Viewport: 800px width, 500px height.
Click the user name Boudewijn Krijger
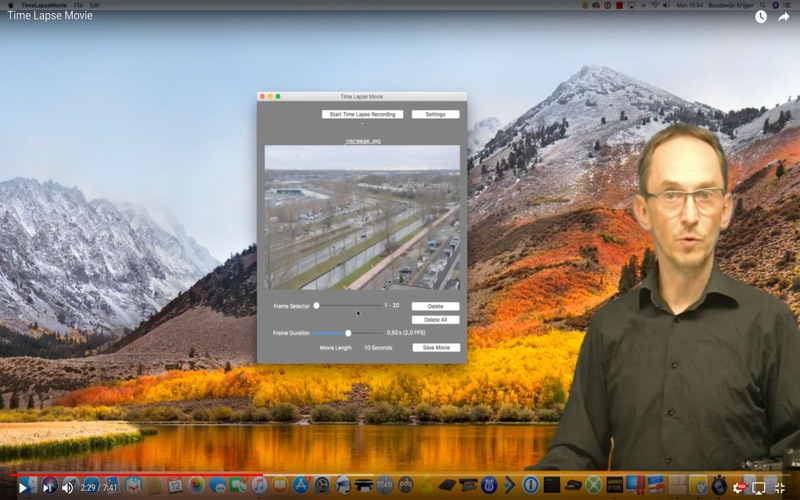pyautogui.click(x=731, y=5)
